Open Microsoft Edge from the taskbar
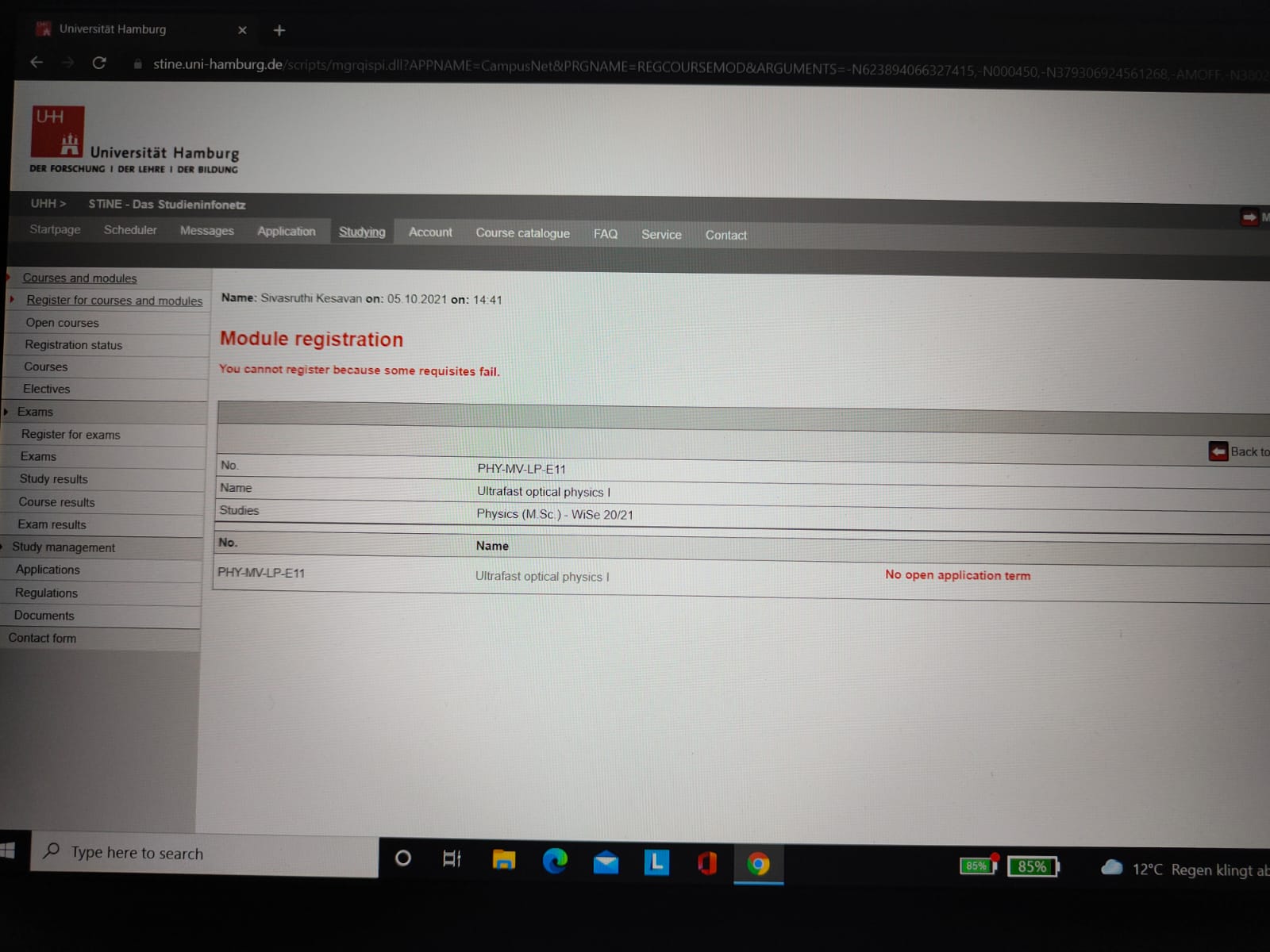Viewport: 1270px width, 952px height. tap(555, 861)
